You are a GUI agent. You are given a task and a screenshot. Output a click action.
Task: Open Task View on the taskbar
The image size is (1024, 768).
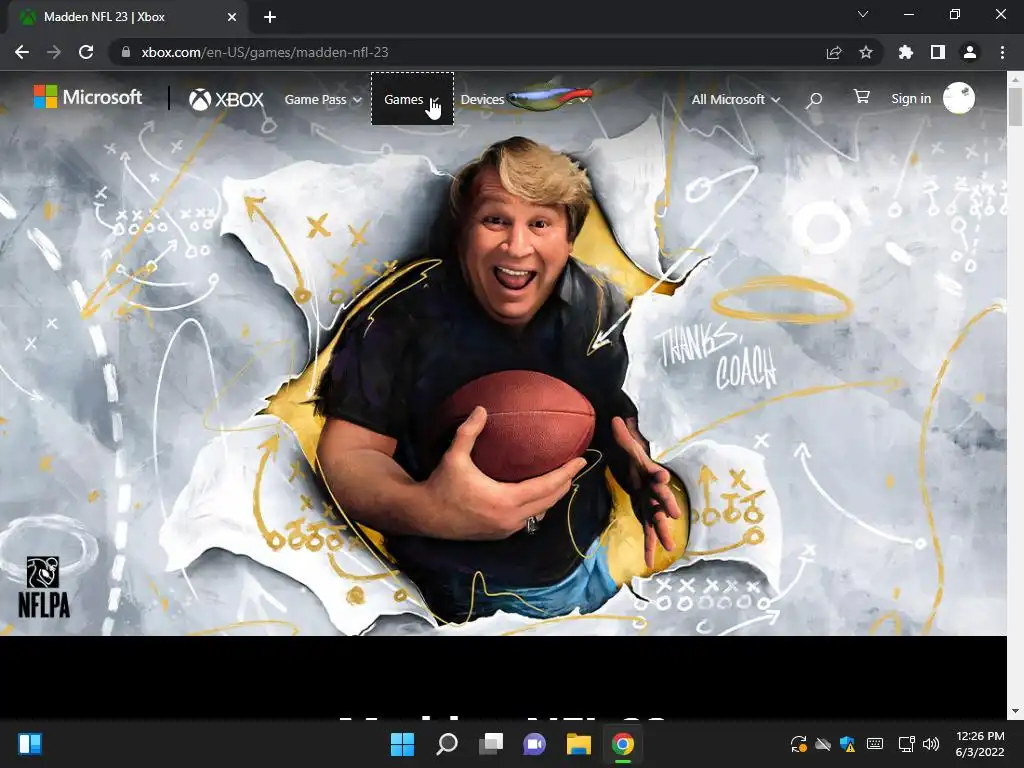click(x=491, y=744)
